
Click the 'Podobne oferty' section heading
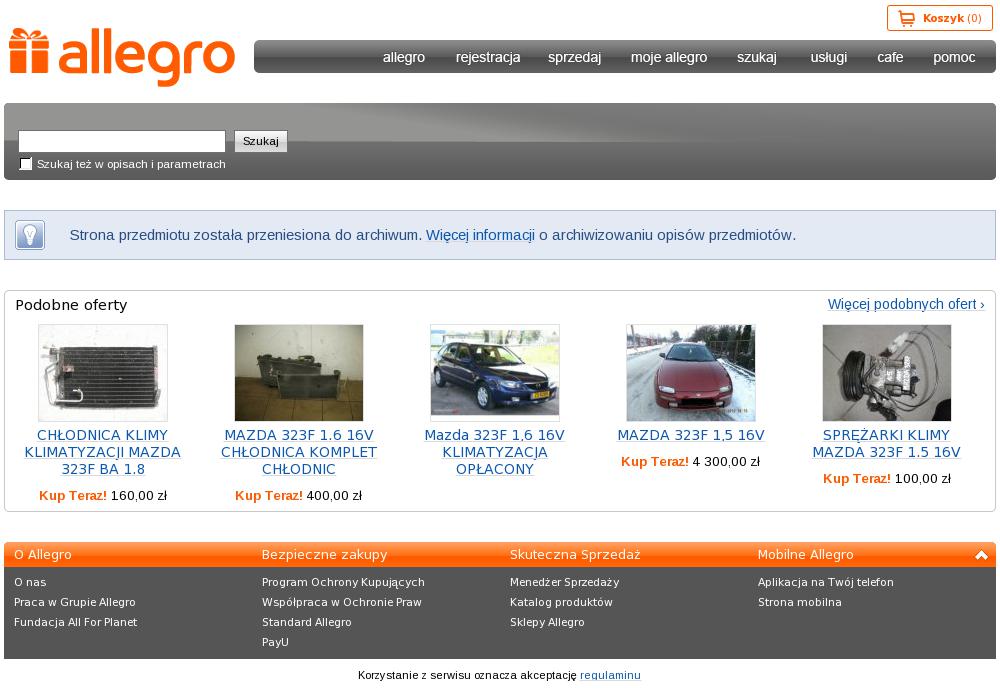[x=71, y=305]
